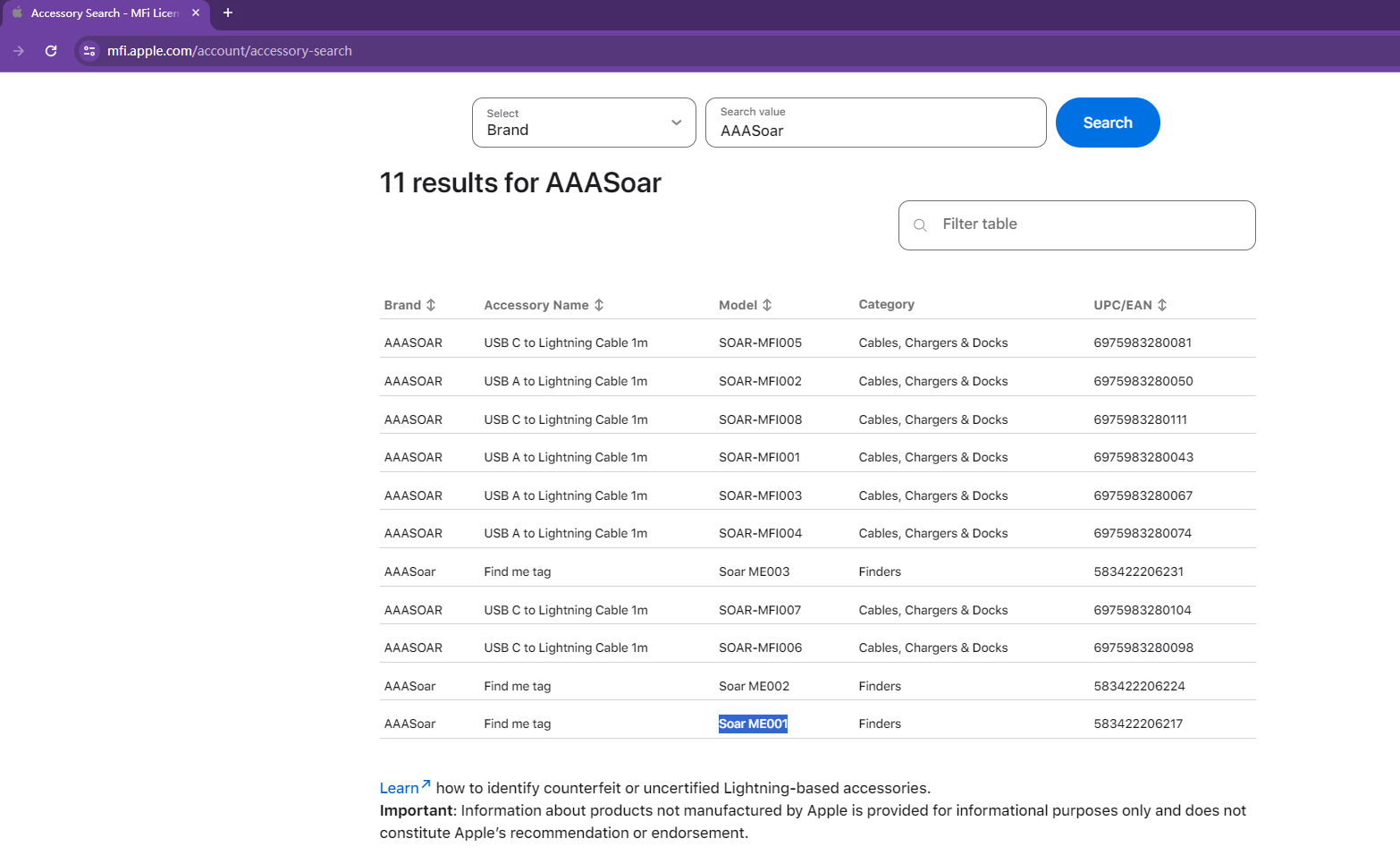The width and height of the screenshot is (1400, 855).
Task: Click the browser reload icon
Action: [x=51, y=51]
